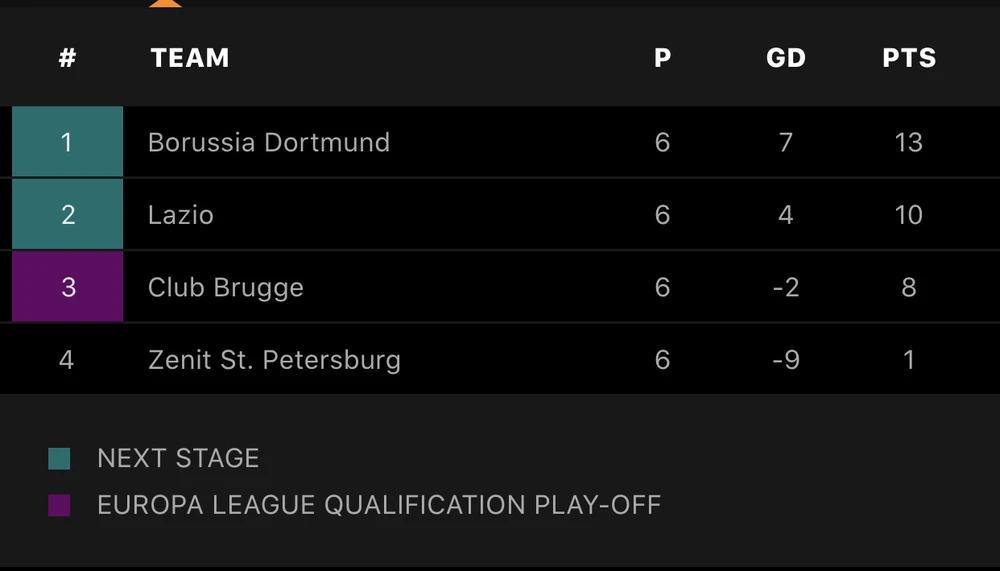Click the # rank column header
Screen dimensions: 1000x571
[67, 58]
